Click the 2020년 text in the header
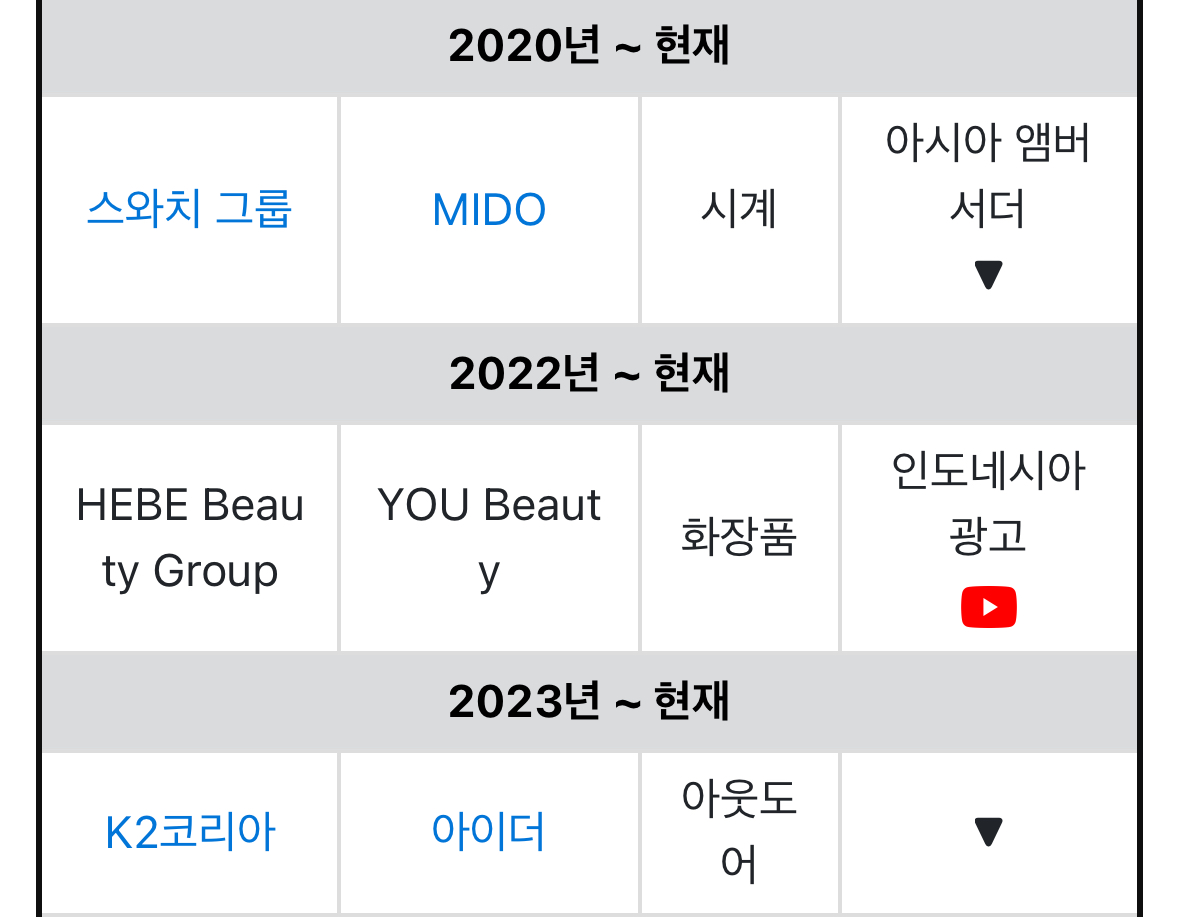The height and width of the screenshot is (917, 1179). point(524,46)
